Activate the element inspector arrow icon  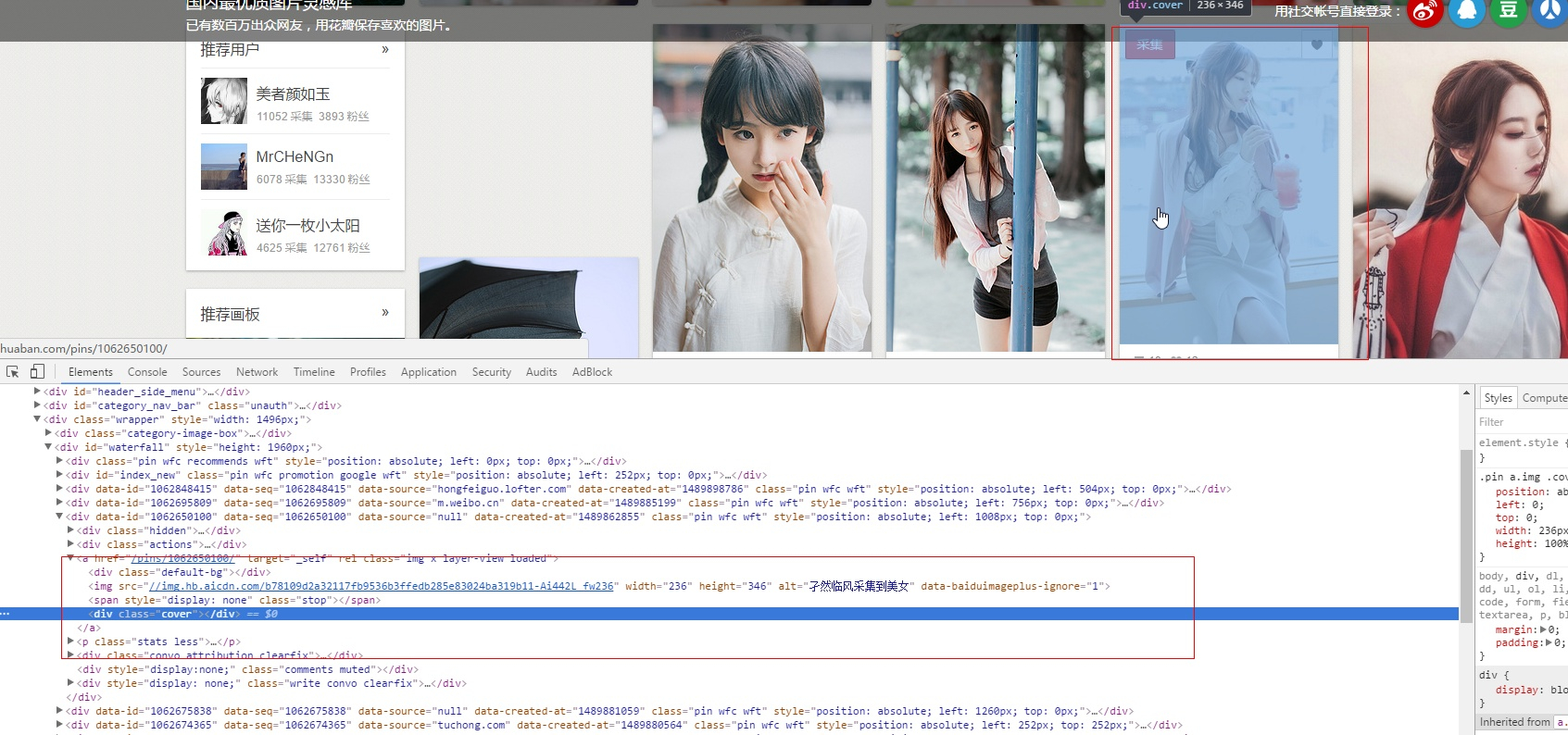tap(13, 372)
